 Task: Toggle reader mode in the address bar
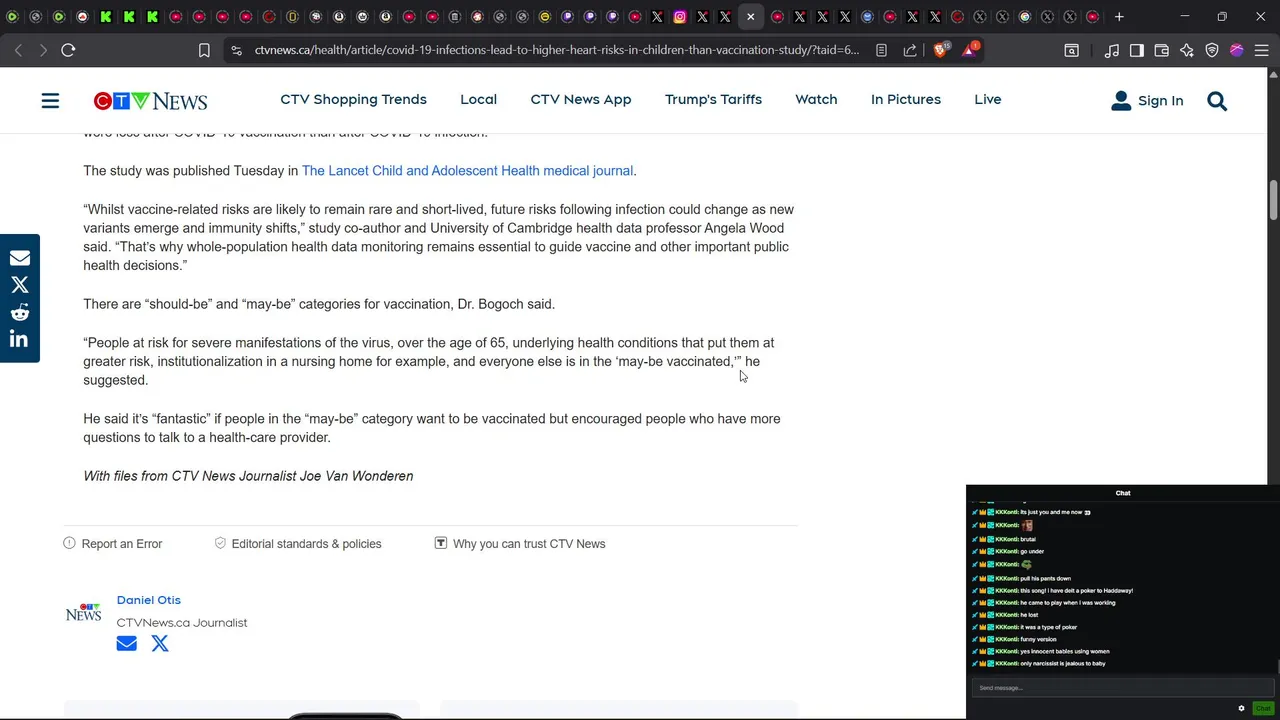[881, 50]
